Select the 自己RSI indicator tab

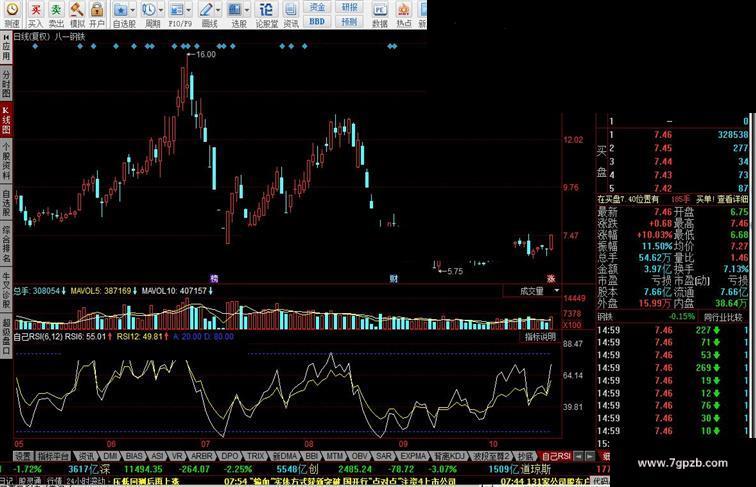click(556, 456)
